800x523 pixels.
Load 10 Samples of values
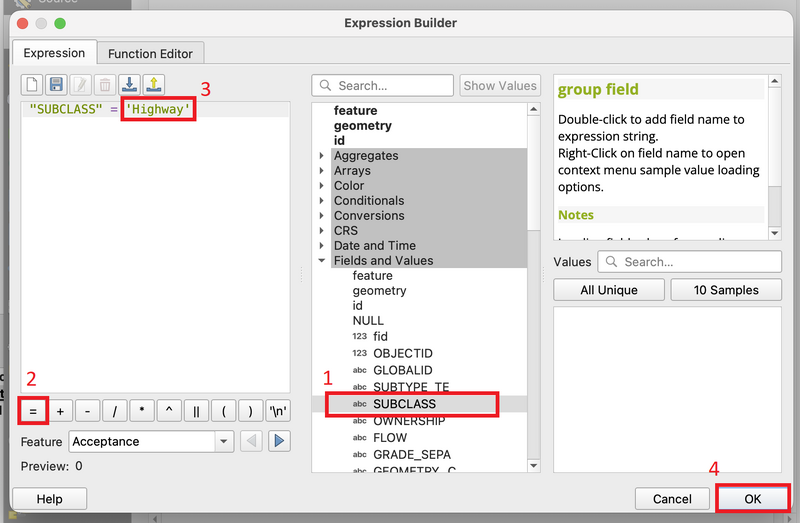click(726, 290)
